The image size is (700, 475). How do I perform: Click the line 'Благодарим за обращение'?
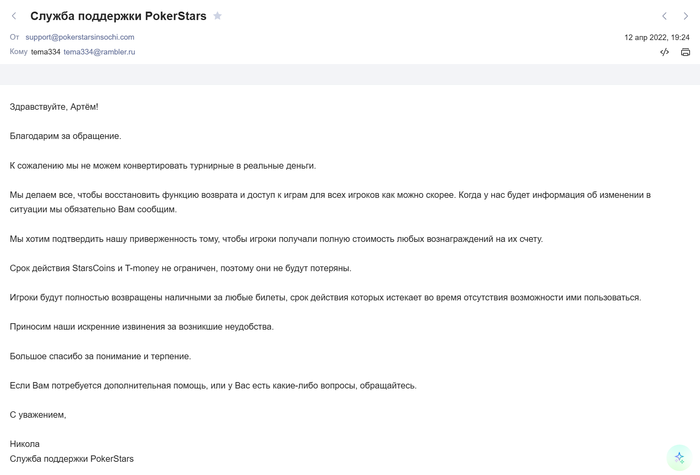click(65, 136)
